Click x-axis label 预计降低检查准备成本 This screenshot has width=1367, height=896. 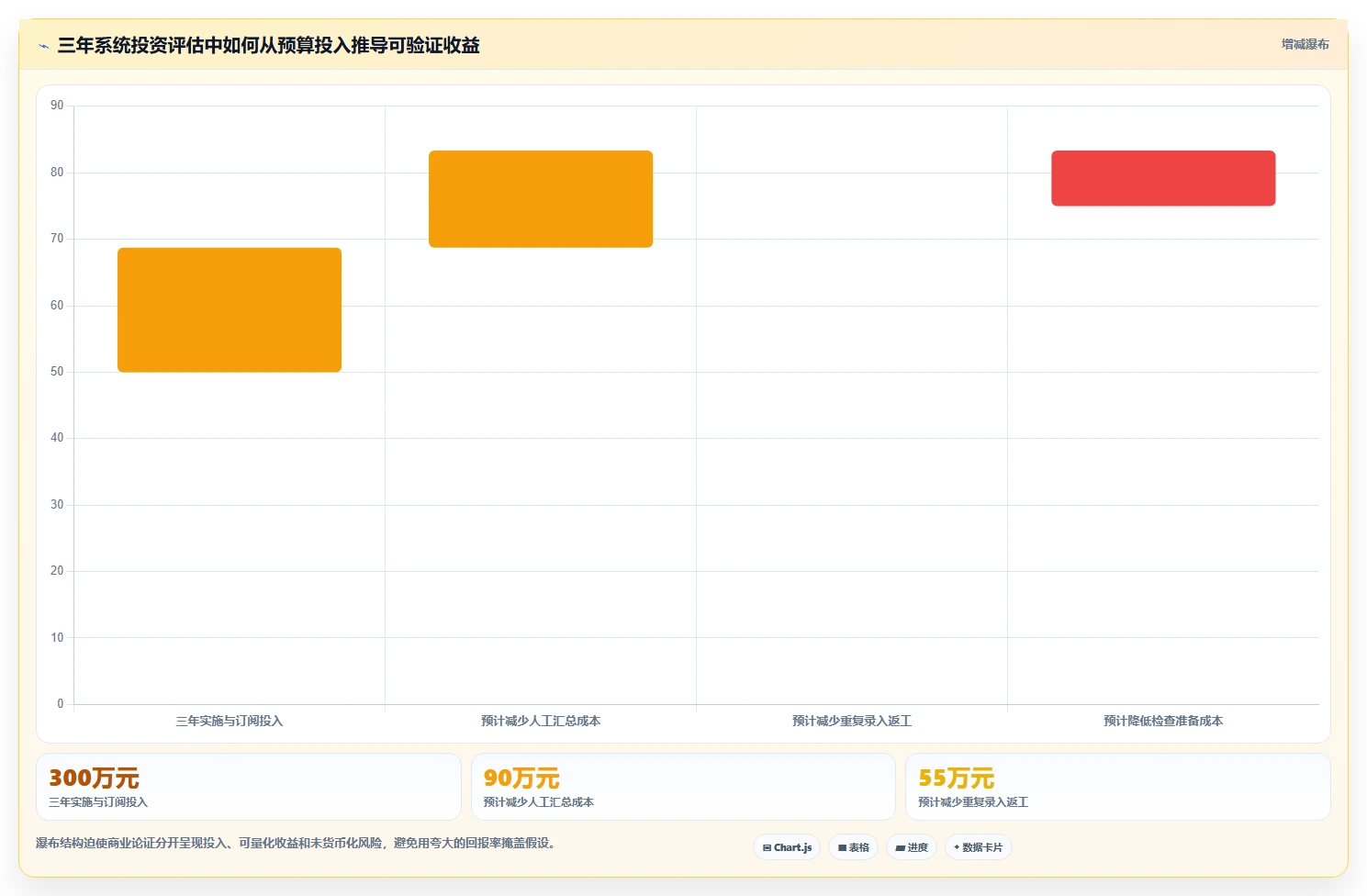1163,721
